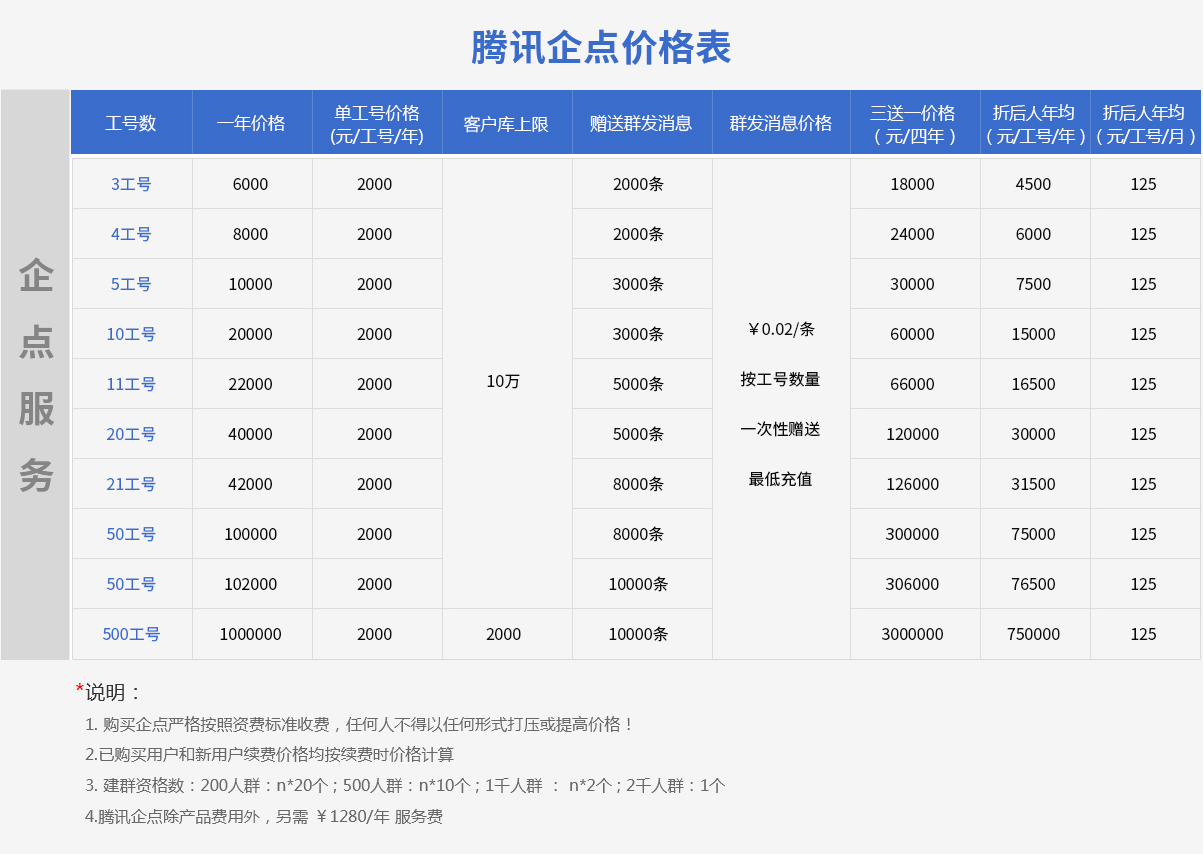Select the four-year price 126000
1203x854 pixels.
coord(912,484)
